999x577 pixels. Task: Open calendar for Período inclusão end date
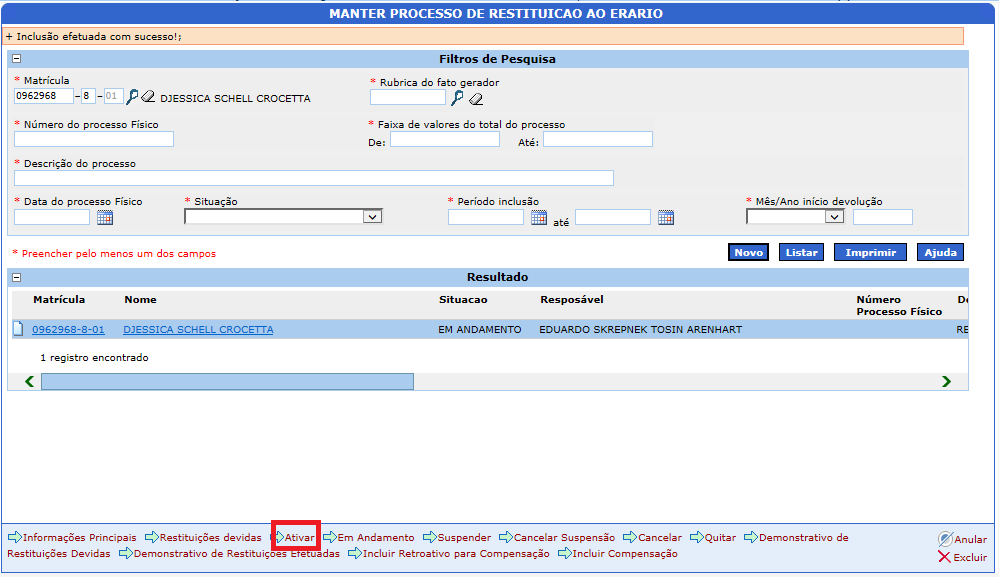coord(666,217)
